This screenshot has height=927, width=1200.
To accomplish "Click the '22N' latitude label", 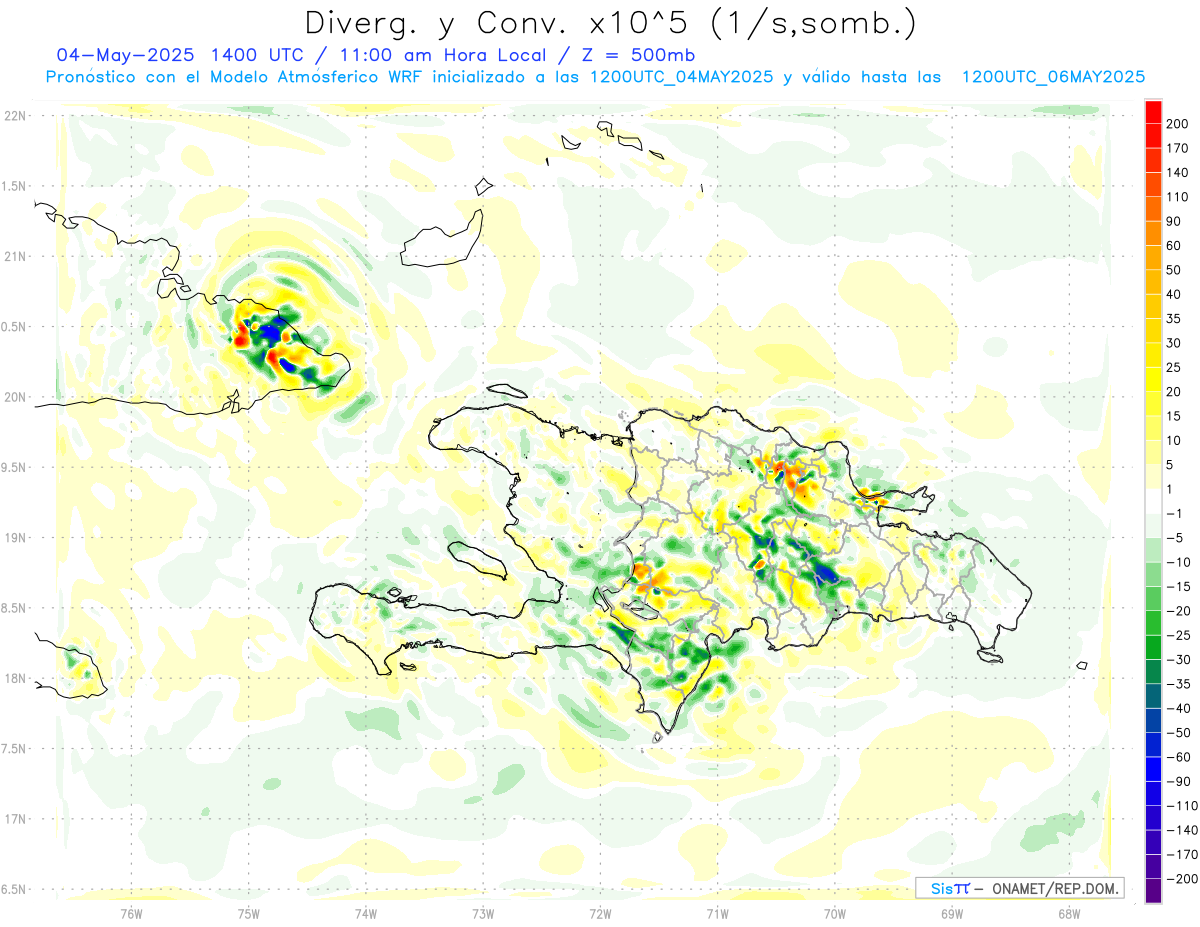I will (15, 116).
